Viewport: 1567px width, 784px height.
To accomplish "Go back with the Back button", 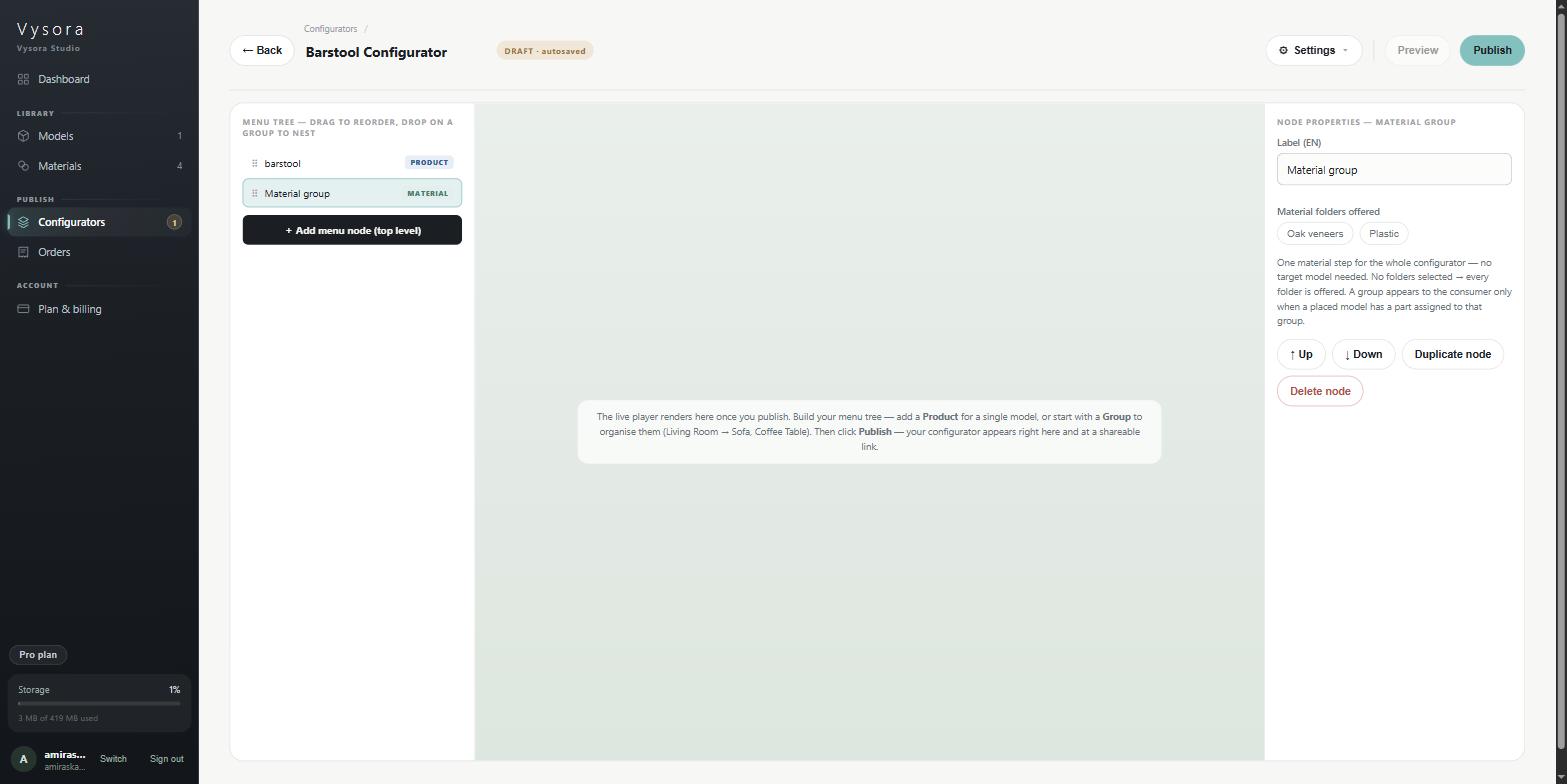I will click(x=262, y=50).
